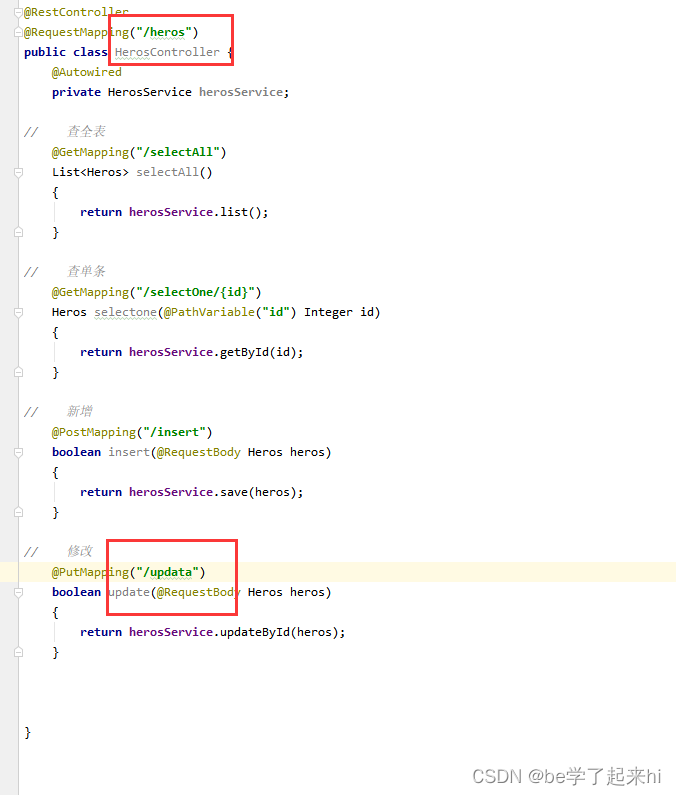Click fold-end marker after updateById method body
This screenshot has height=795, width=676.
tap(18, 653)
